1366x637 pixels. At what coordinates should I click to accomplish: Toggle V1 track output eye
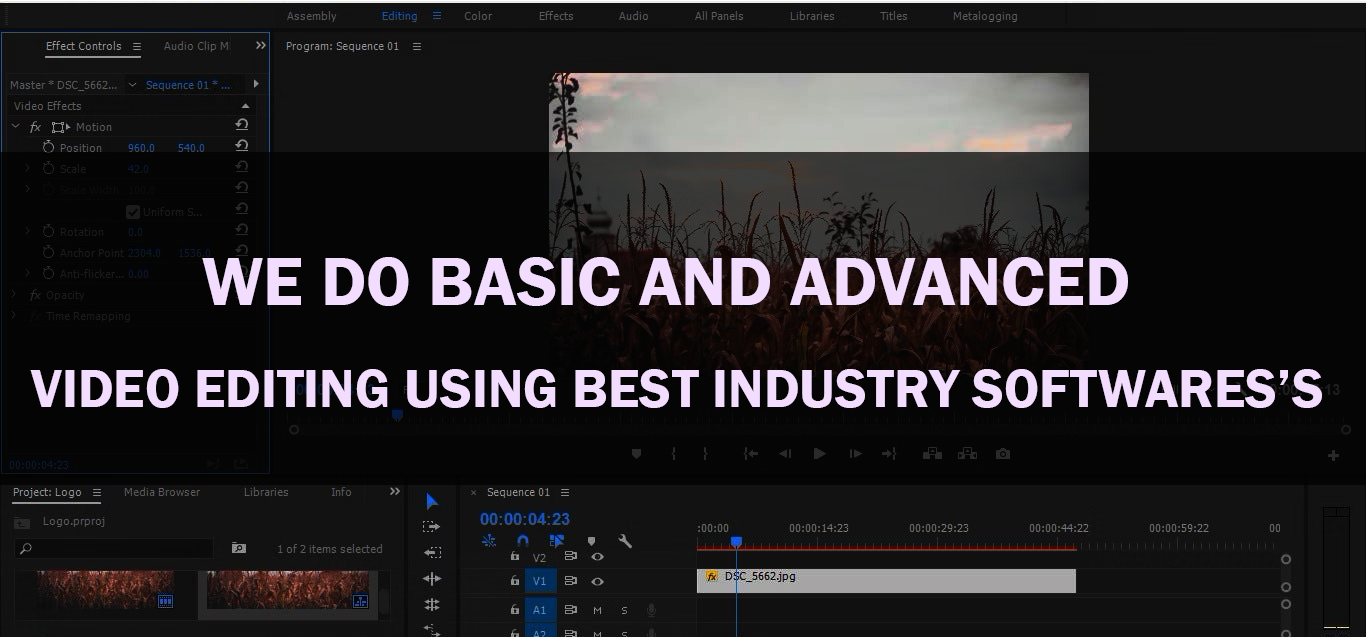[597, 581]
